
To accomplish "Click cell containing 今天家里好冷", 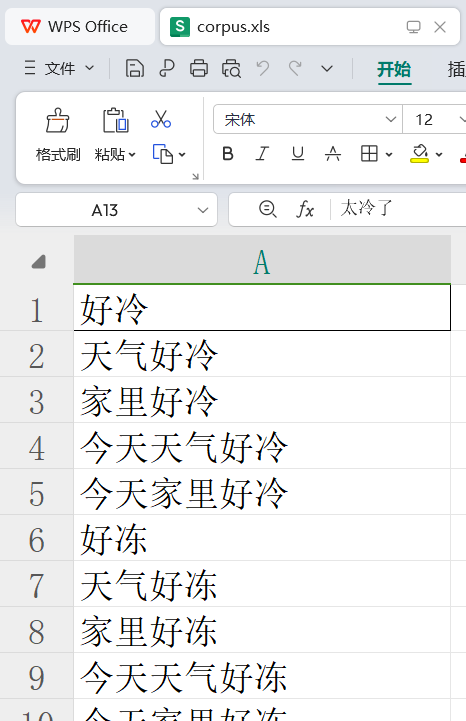I will point(262,492).
